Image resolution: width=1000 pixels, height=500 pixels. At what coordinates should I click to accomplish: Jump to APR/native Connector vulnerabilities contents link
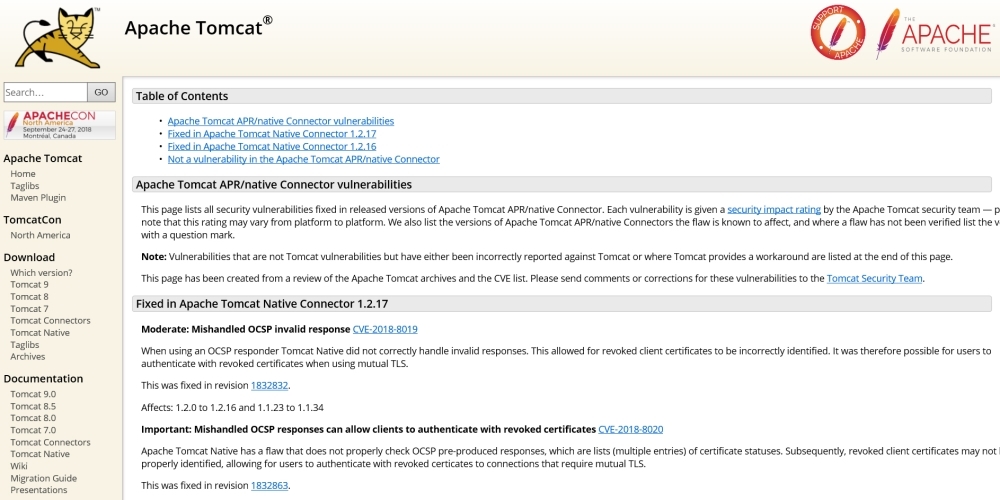[281, 121]
